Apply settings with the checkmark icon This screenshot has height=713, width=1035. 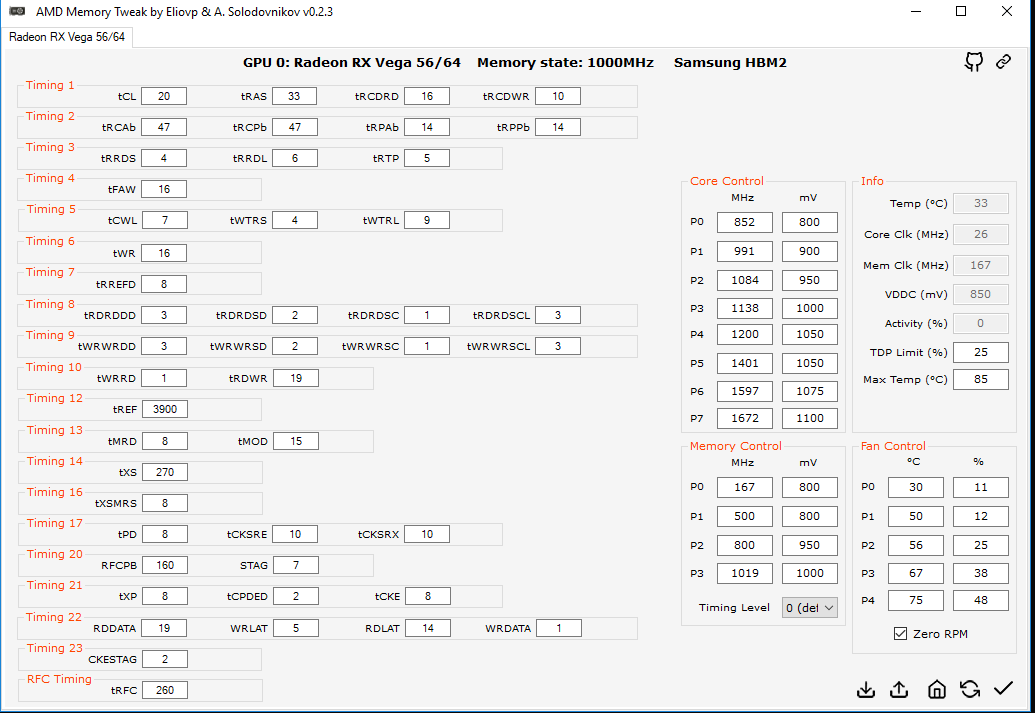[x=1003, y=689]
